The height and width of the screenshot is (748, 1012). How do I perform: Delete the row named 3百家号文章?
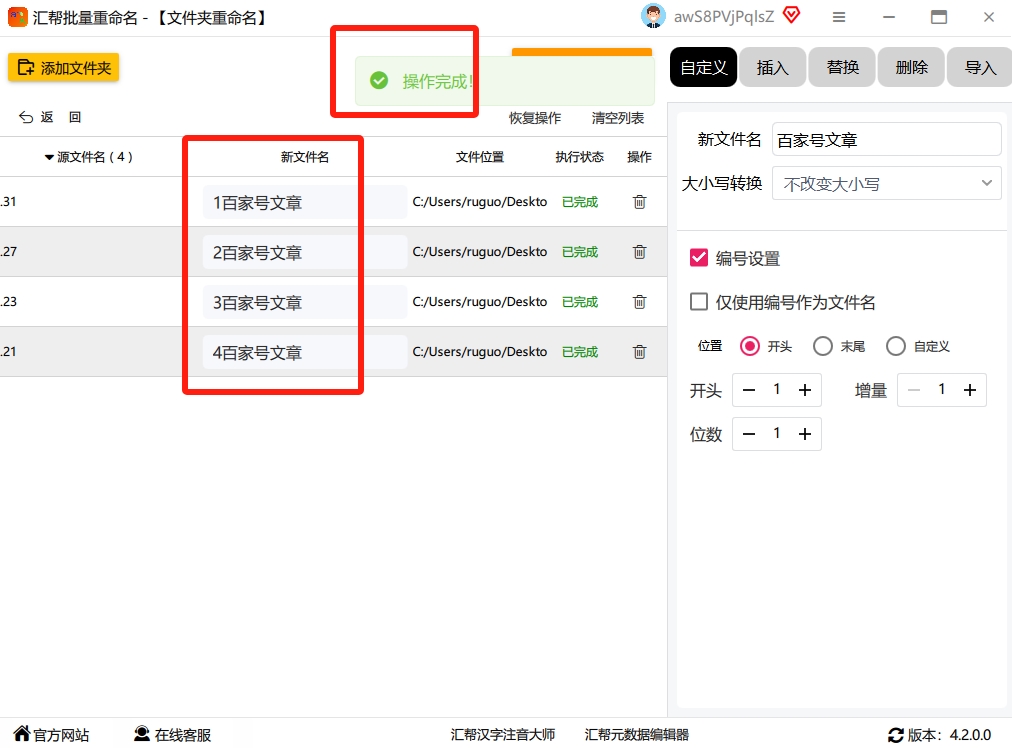pos(639,301)
